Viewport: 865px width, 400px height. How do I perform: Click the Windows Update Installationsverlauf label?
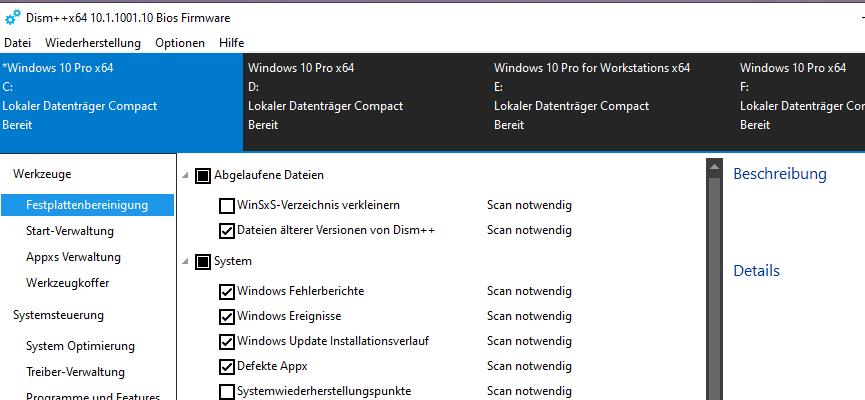[333, 340]
